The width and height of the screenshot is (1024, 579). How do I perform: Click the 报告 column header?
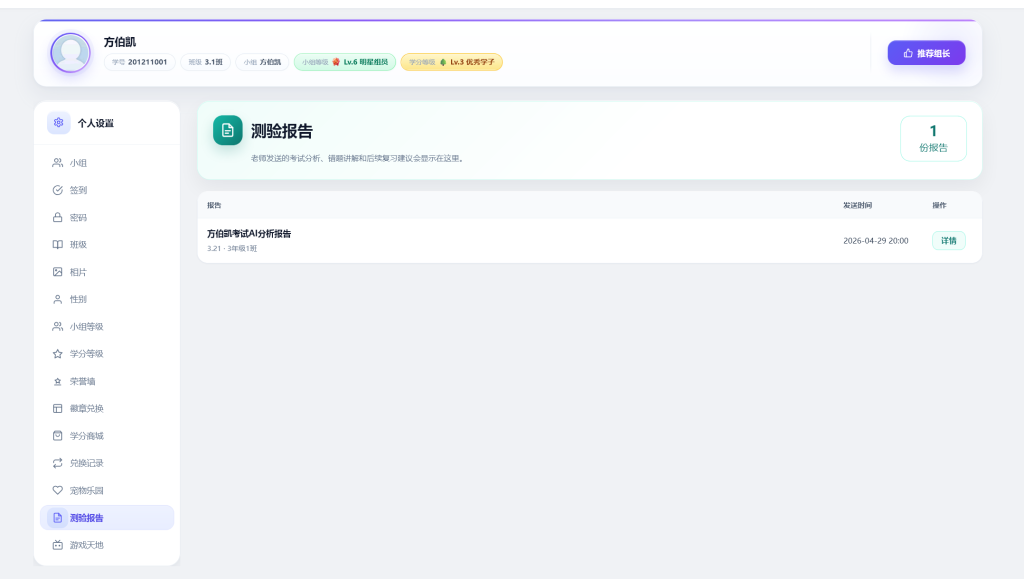pyautogui.click(x=214, y=205)
